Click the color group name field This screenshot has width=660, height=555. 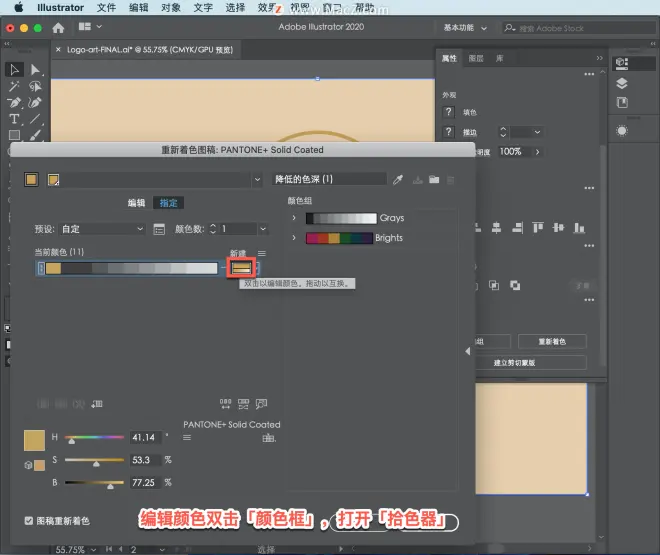coord(329,179)
